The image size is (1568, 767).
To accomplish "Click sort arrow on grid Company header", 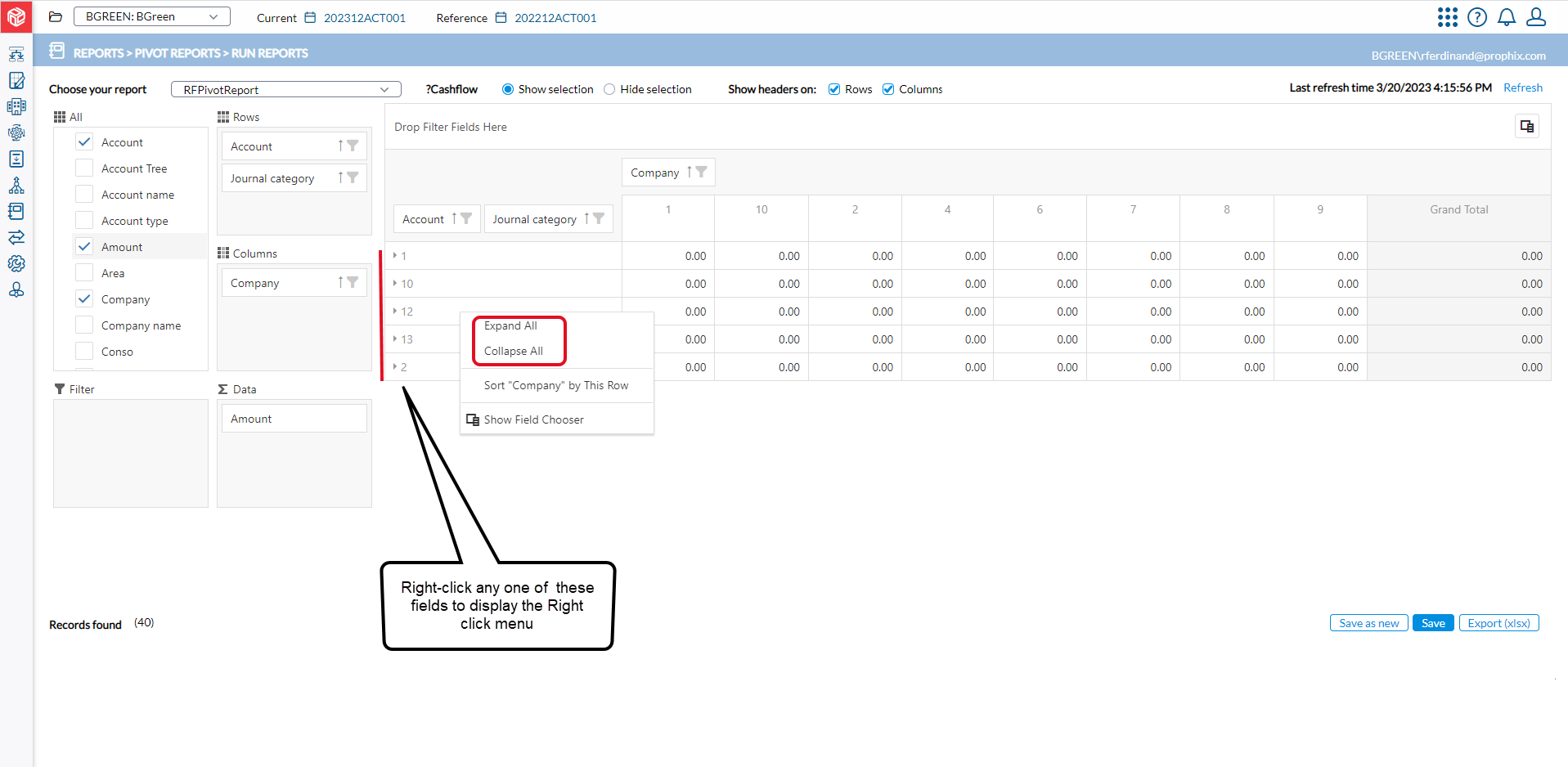I will tap(690, 172).
